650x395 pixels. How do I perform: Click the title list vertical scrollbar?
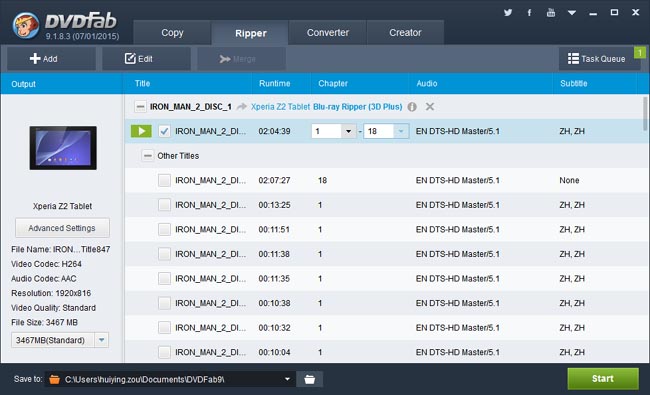(x=645, y=114)
